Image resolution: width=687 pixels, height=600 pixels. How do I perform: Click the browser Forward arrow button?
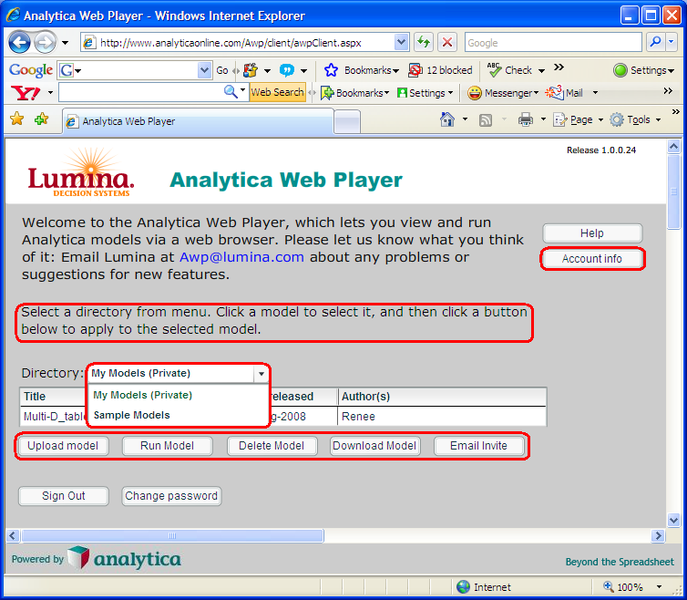(45, 43)
